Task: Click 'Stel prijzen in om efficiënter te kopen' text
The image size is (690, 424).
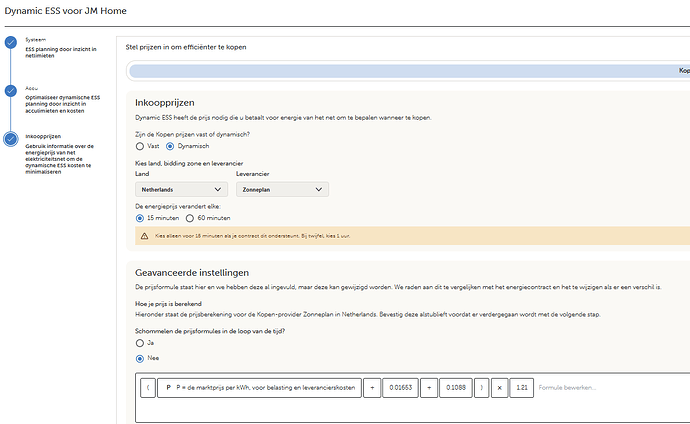Action: point(186,47)
